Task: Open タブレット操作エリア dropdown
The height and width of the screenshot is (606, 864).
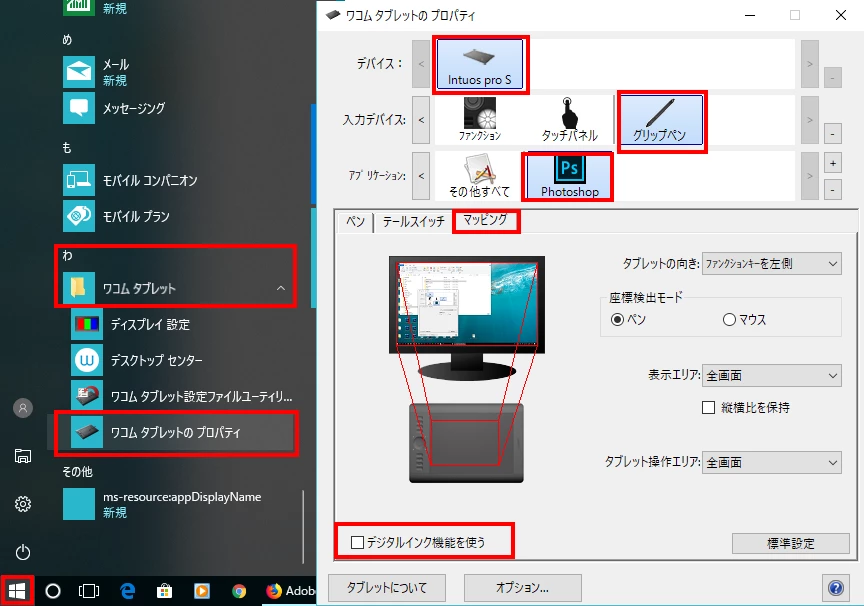Action: pos(771,462)
